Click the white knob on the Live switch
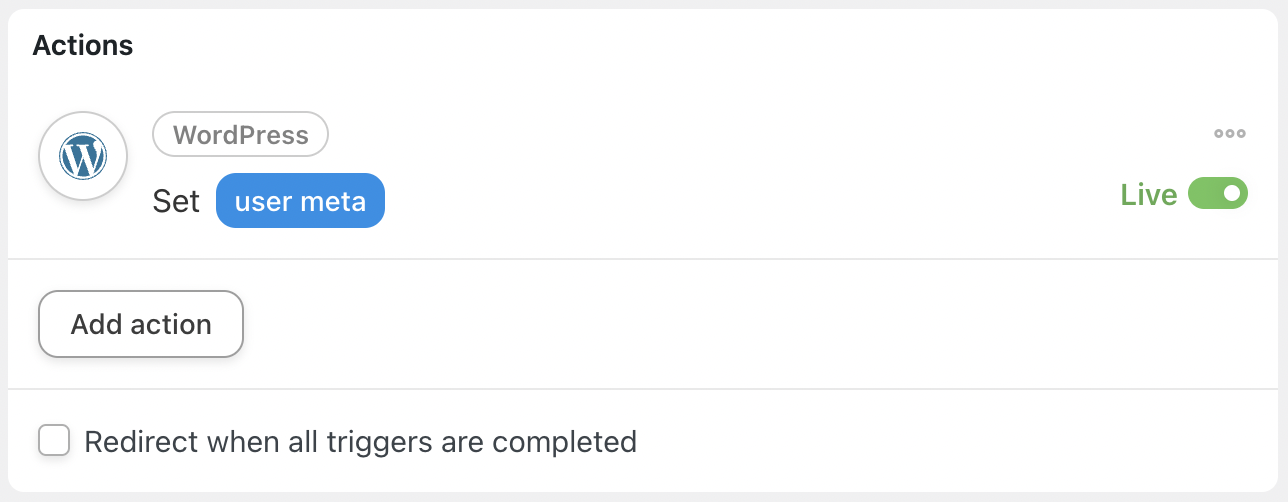The height and width of the screenshot is (502, 1288). click(1233, 193)
